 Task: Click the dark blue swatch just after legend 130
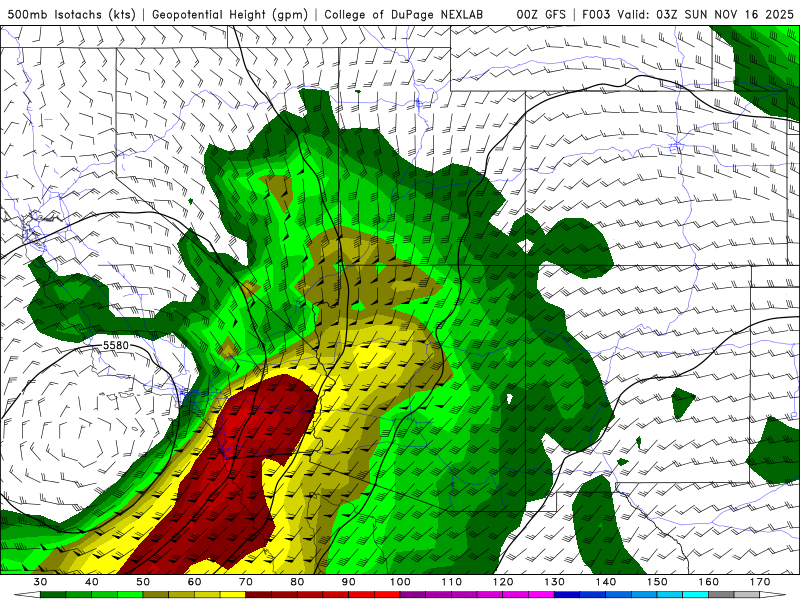pos(567,595)
